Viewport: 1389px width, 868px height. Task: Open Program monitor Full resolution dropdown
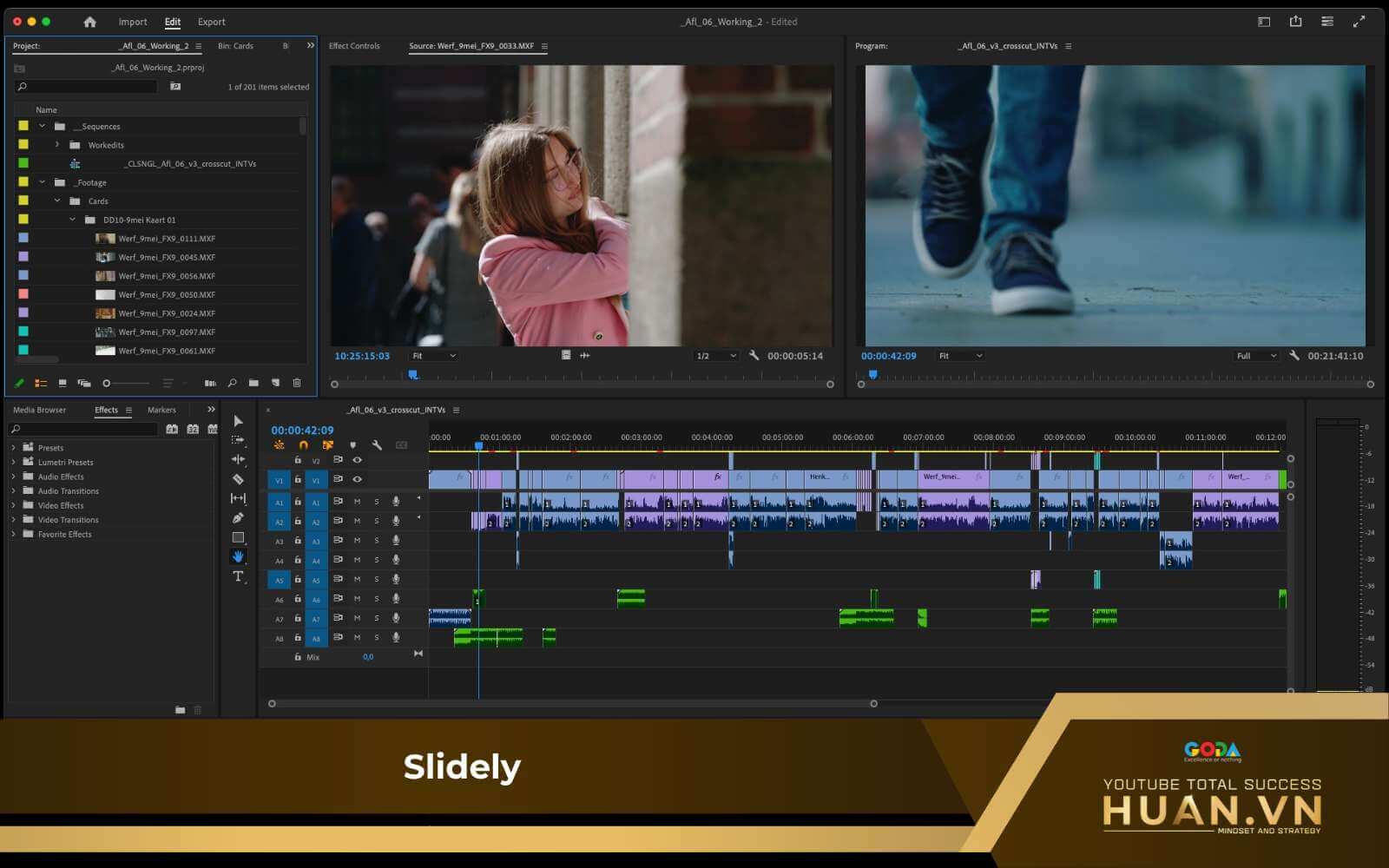pos(1256,356)
